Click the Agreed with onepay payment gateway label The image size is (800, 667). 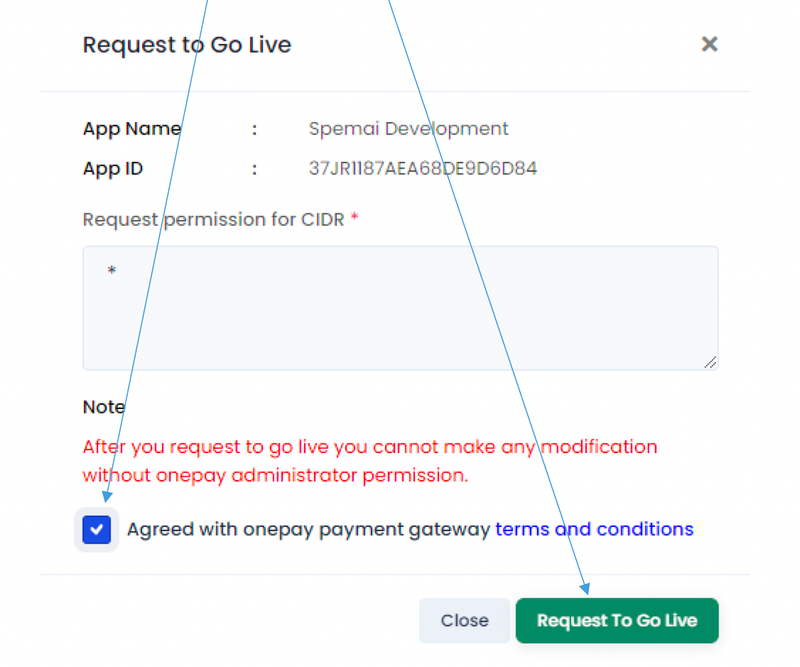pyautogui.click(x=308, y=530)
